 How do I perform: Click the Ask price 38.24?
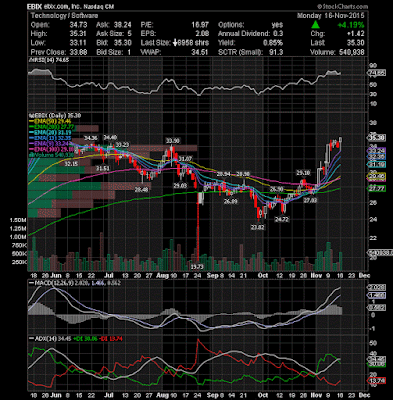coord(123,25)
